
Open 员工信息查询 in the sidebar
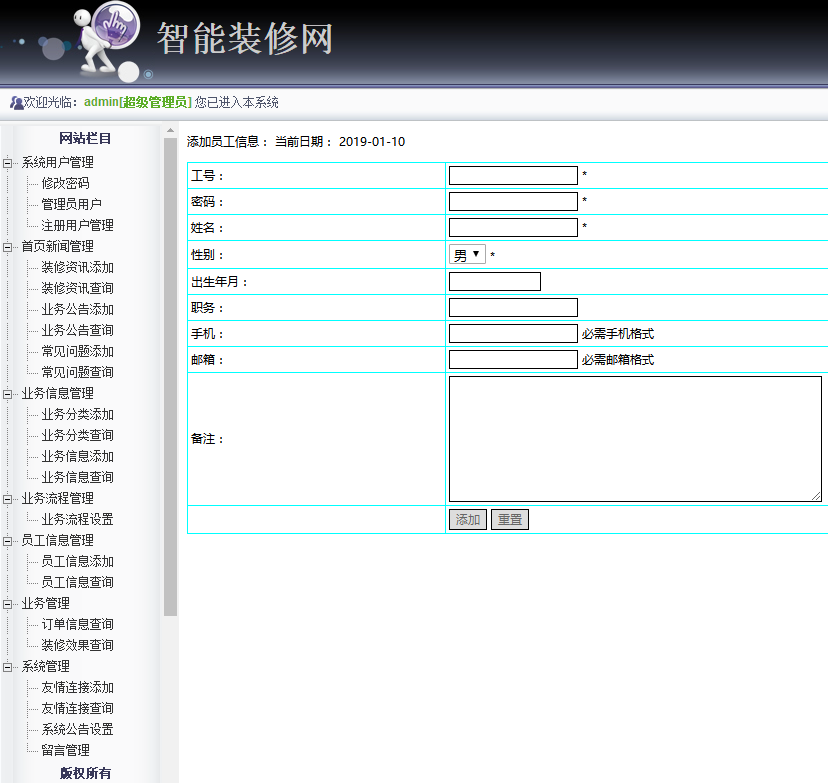(78, 582)
